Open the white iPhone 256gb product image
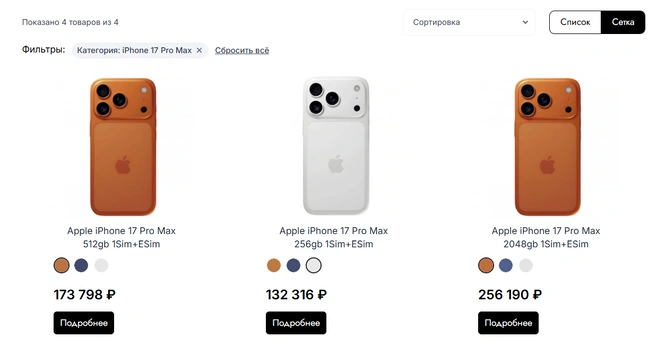 [336, 146]
